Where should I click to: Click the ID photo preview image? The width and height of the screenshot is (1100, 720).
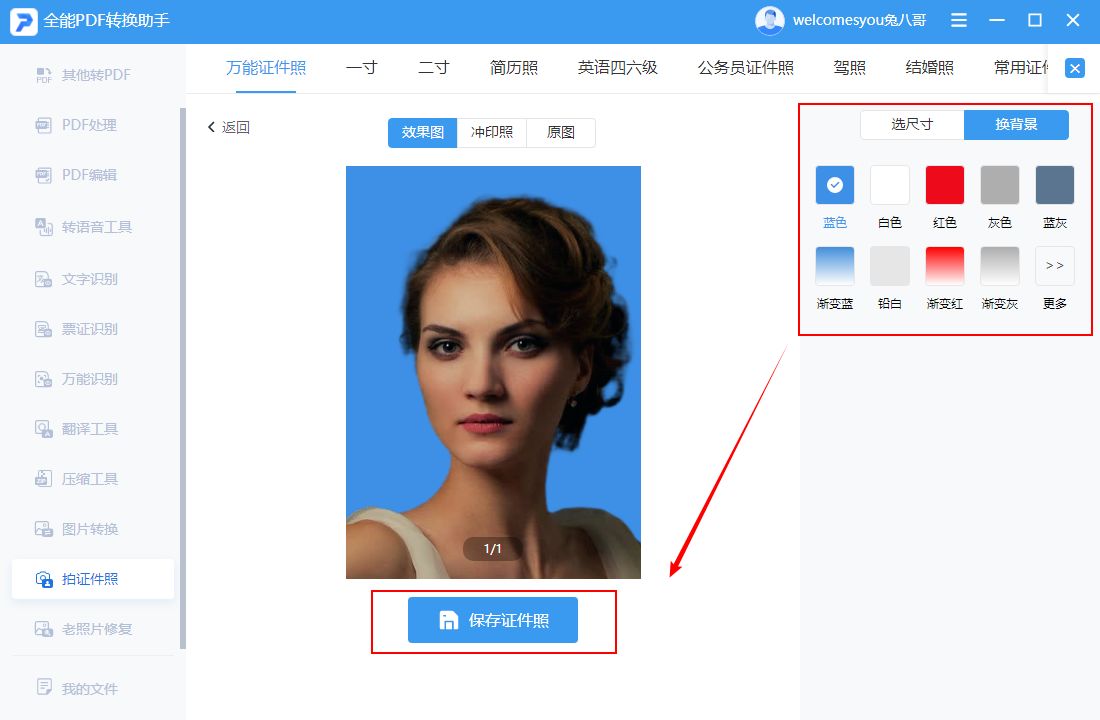tap(493, 373)
